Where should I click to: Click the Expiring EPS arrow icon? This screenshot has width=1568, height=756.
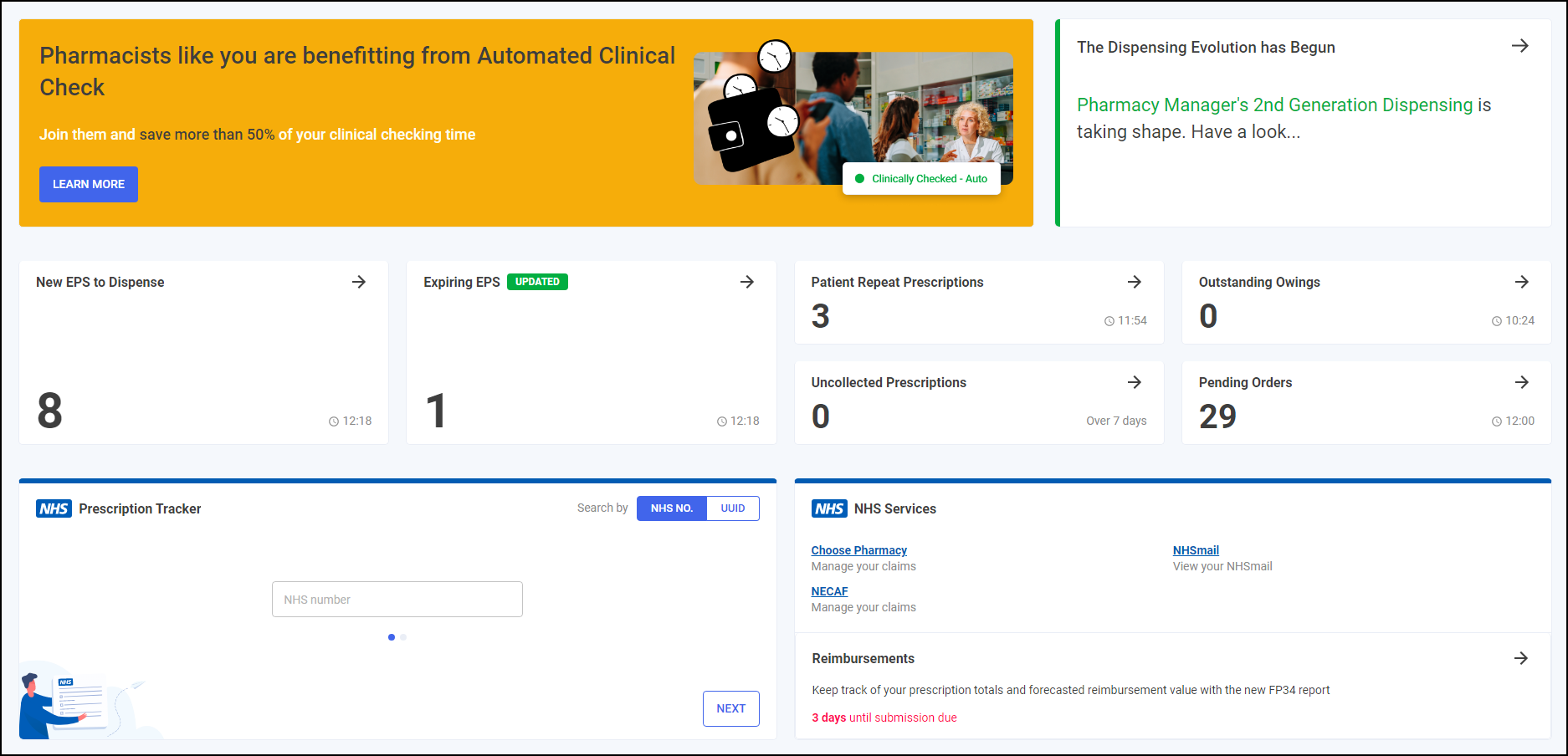click(x=747, y=282)
